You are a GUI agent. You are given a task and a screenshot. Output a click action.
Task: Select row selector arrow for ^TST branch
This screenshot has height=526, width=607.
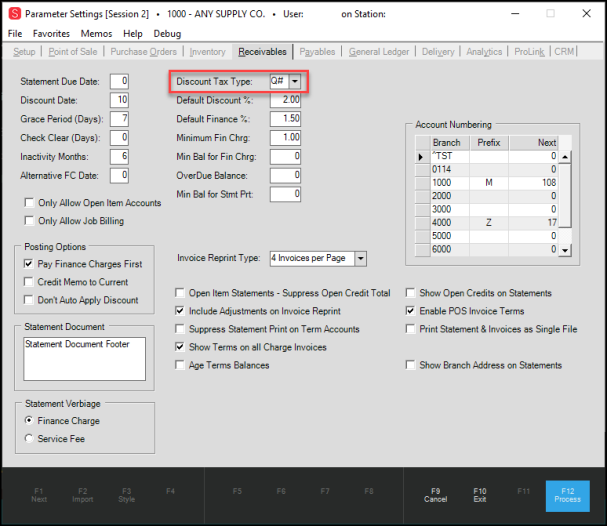[422, 157]
